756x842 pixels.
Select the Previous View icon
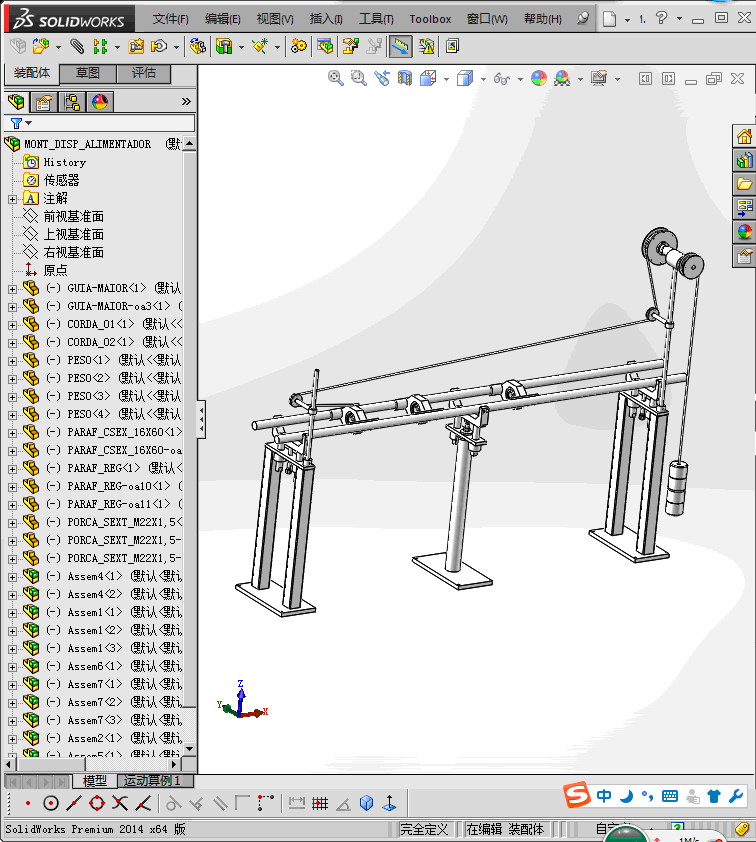coord(382,78)
